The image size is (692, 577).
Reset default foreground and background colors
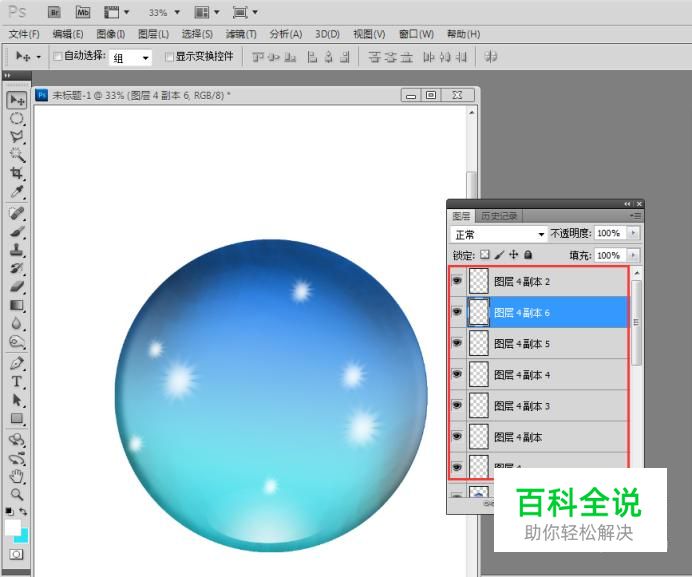point(9,512)
